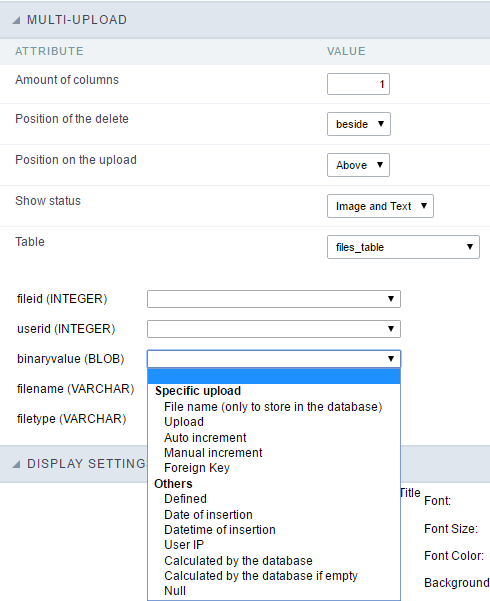Click the userid (INTEGER) label
The image size is (490, 601).
click(66, 328)
